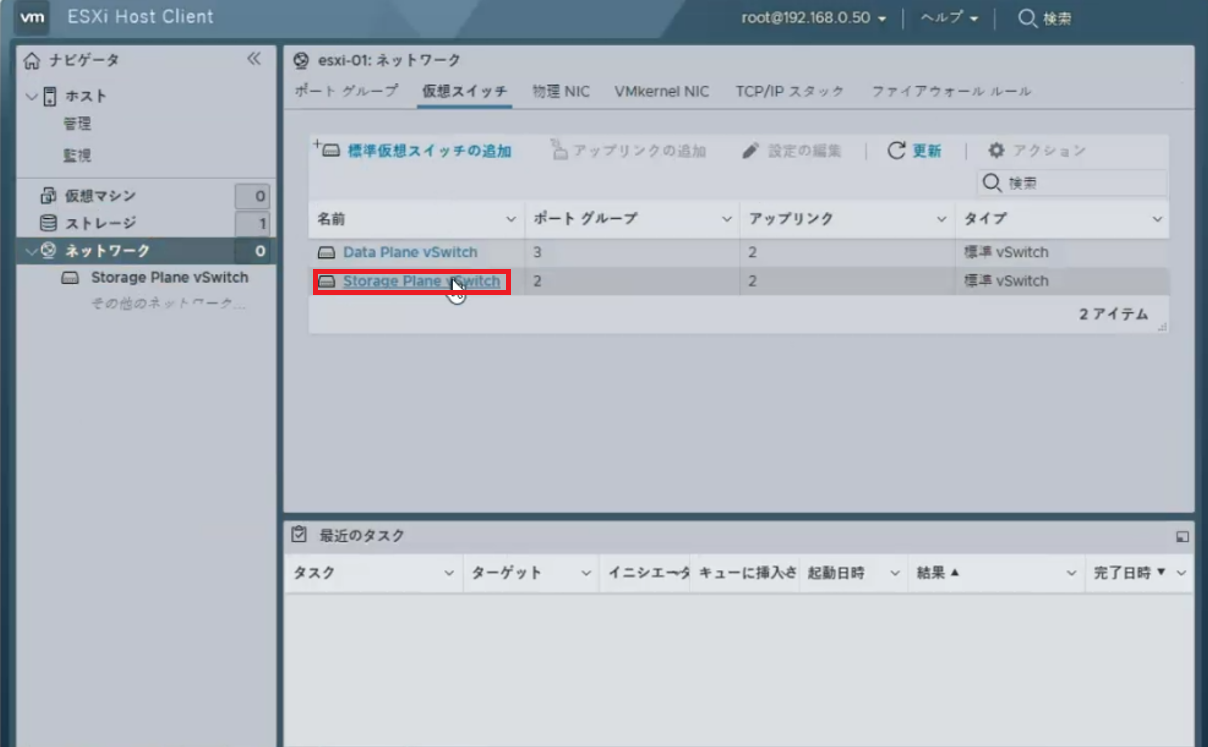Click the search magnifier icon in header
1208x747 pixels.
[x=1027, y=18]
